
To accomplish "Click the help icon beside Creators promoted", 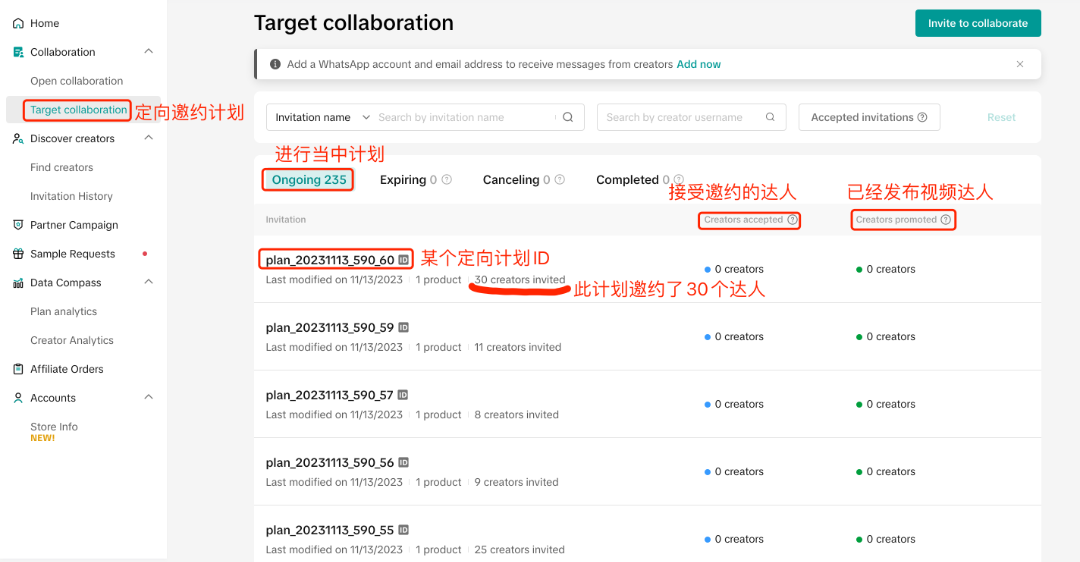I will coord(946,220).
